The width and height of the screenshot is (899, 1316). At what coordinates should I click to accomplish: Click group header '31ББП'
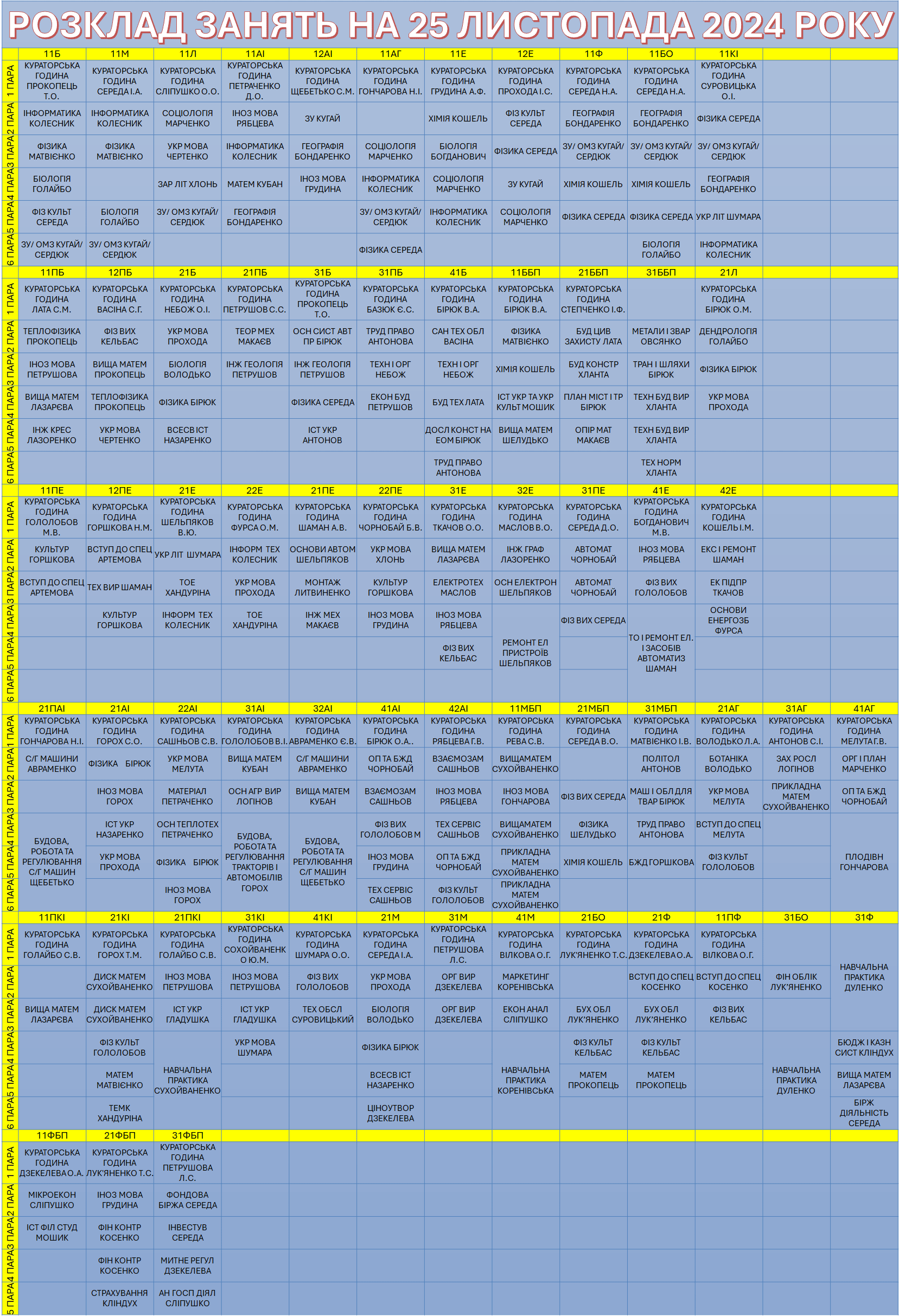pos(661,272)
